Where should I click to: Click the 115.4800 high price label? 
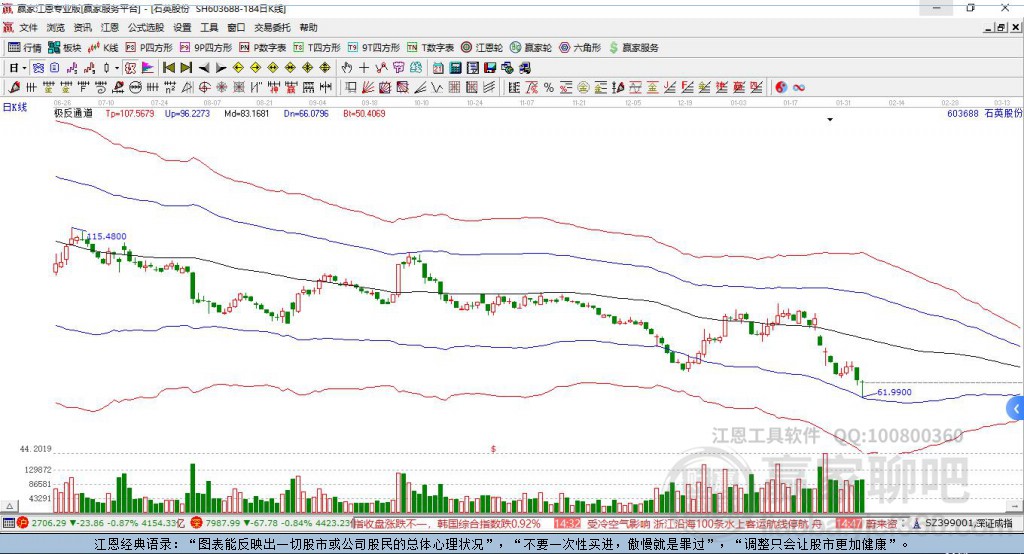click(106, 236)
